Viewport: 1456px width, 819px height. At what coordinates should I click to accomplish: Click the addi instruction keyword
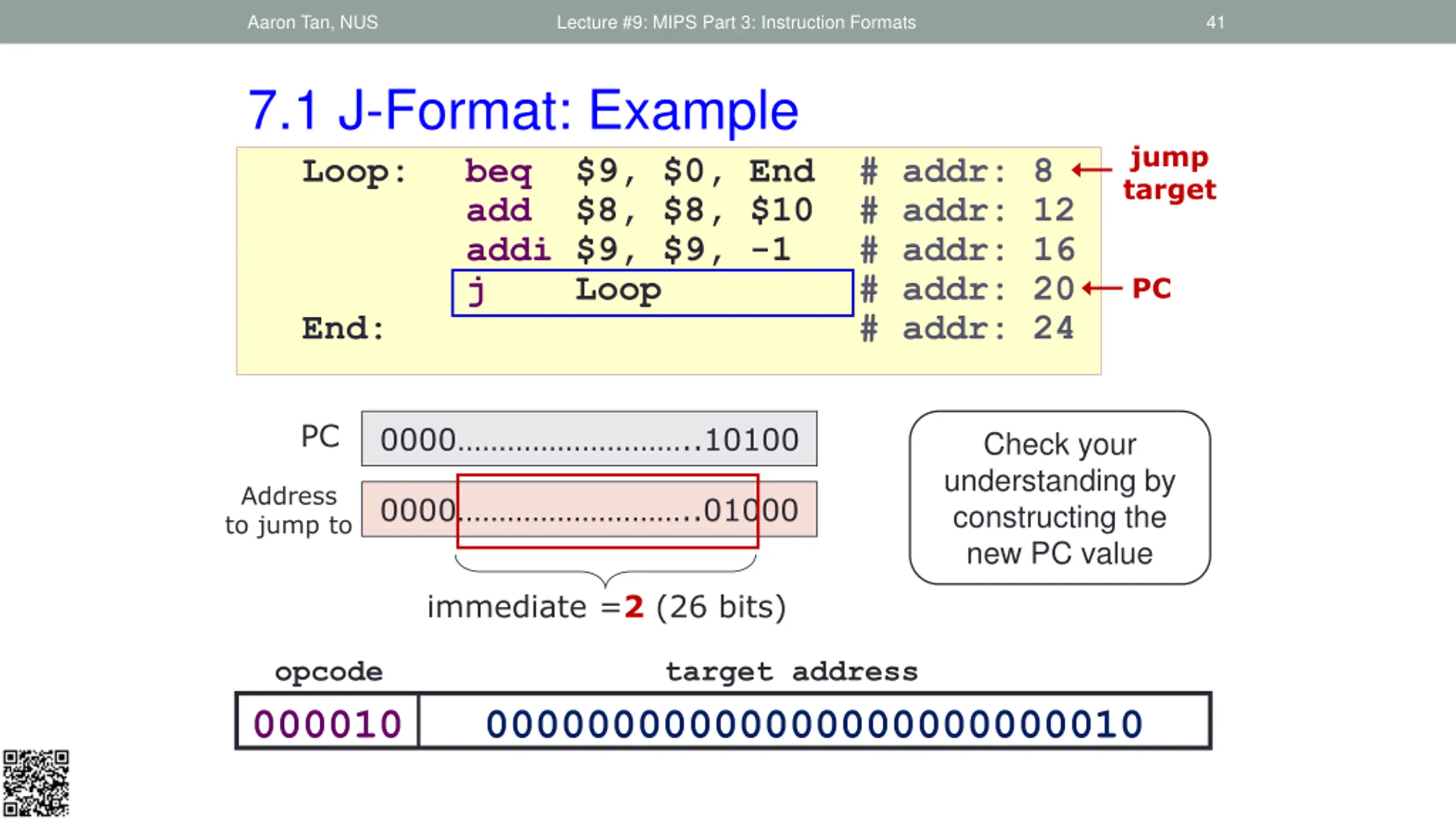(x=508, y=249)
